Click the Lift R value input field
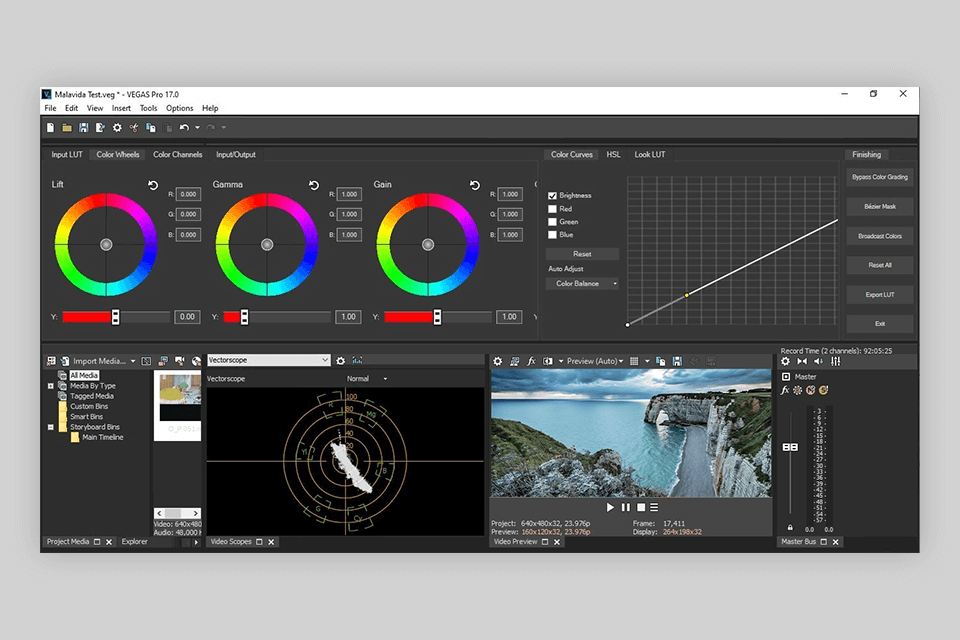Image resolution: width=960 pixels, height=640 pixels. (188, 194)
